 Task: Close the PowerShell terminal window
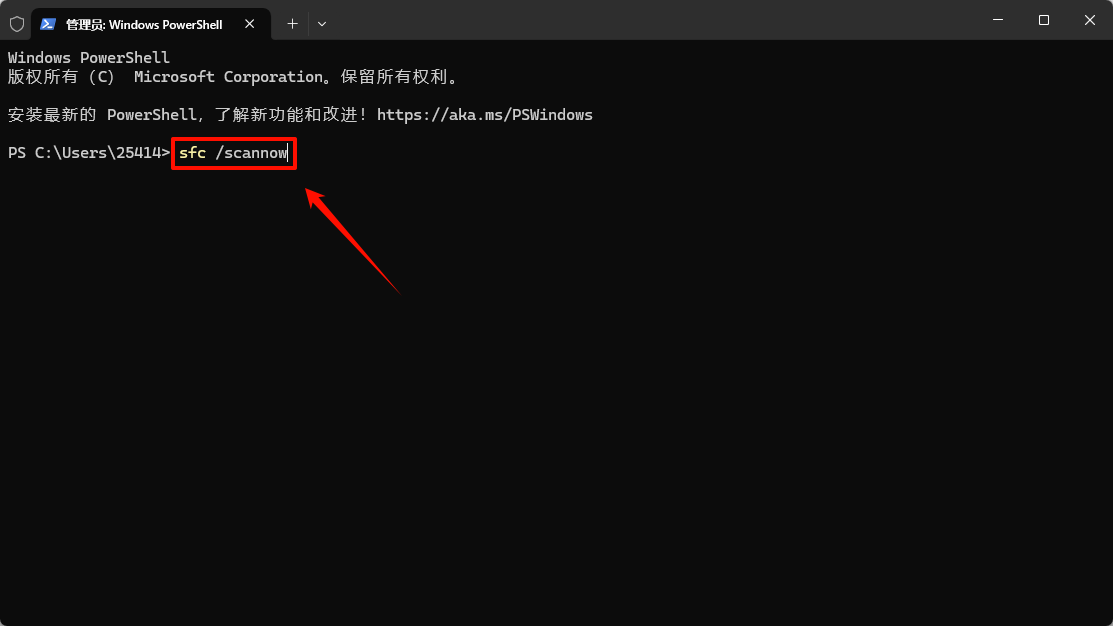[1089, 20]
